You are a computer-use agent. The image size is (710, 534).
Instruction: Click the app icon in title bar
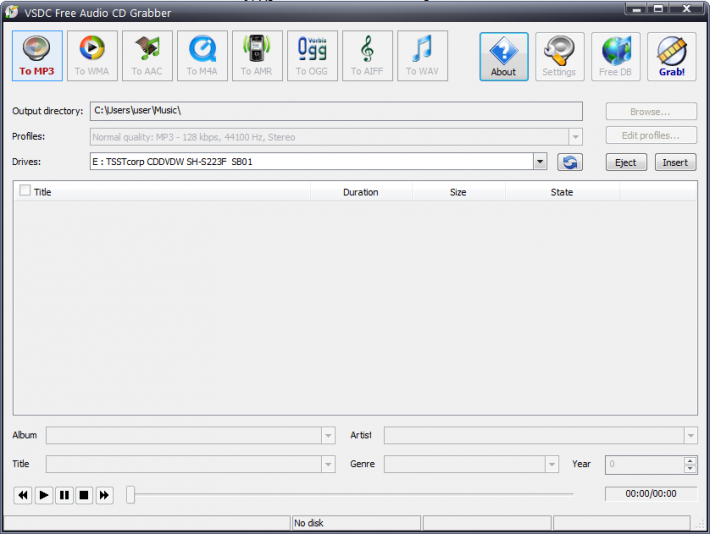[x=11, y=12]
